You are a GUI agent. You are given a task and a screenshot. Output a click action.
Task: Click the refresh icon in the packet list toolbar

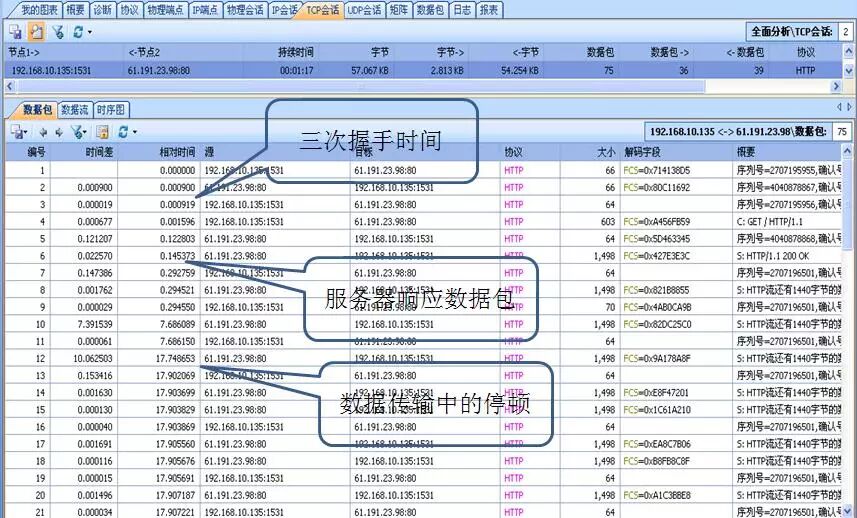[123, 132]
